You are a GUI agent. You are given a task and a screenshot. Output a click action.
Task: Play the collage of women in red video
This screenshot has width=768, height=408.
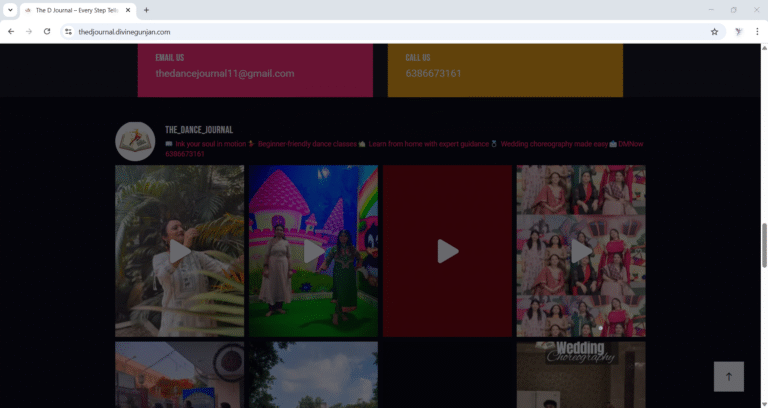[581, 251]
